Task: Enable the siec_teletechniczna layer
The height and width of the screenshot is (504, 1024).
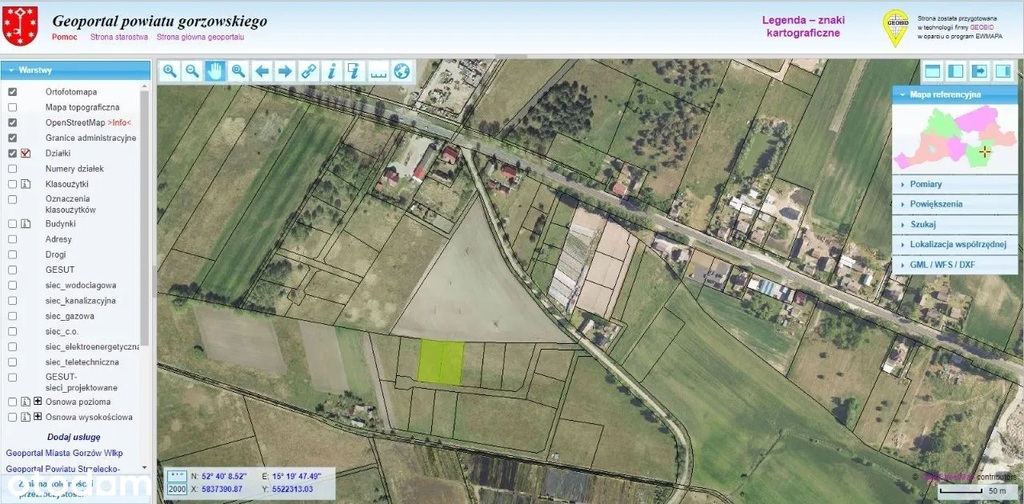Action: (12, 362)
